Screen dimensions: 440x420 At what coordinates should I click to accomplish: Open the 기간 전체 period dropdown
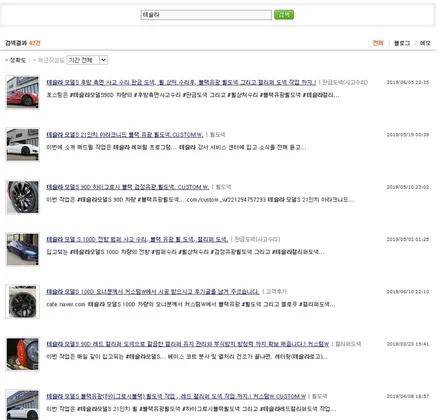(x=87, y=60)
